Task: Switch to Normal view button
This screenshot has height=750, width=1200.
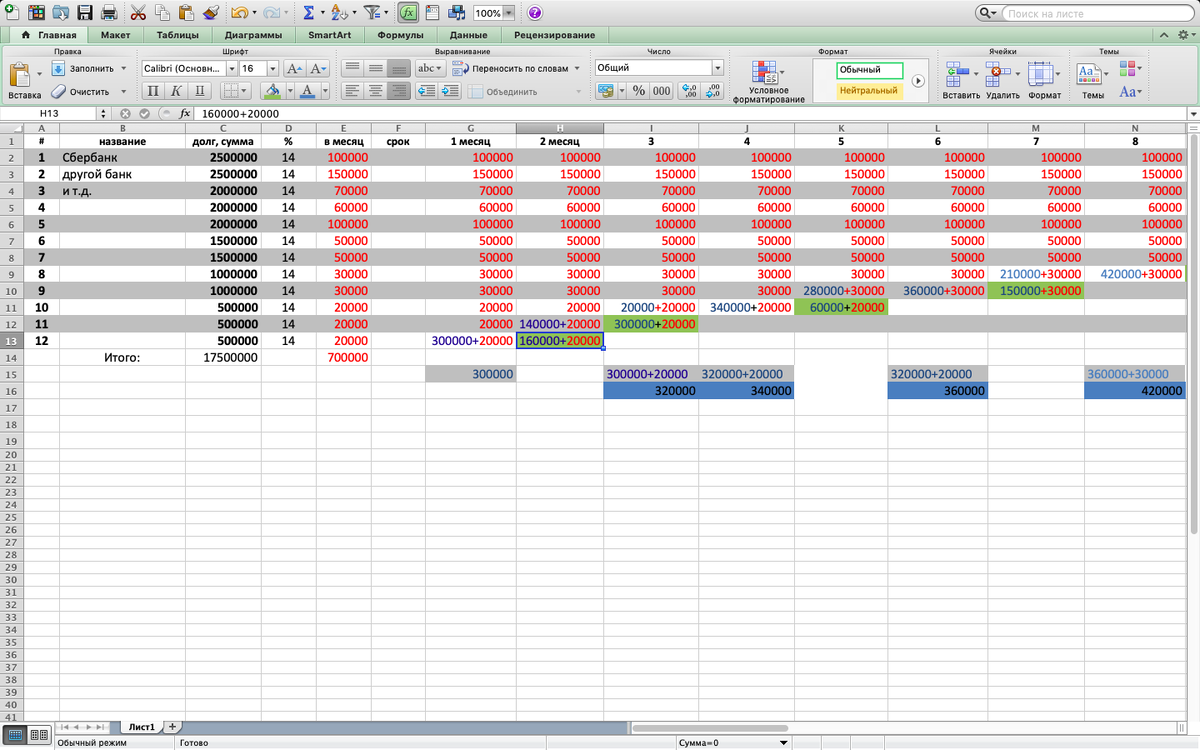Action: (x=16, y=735)
